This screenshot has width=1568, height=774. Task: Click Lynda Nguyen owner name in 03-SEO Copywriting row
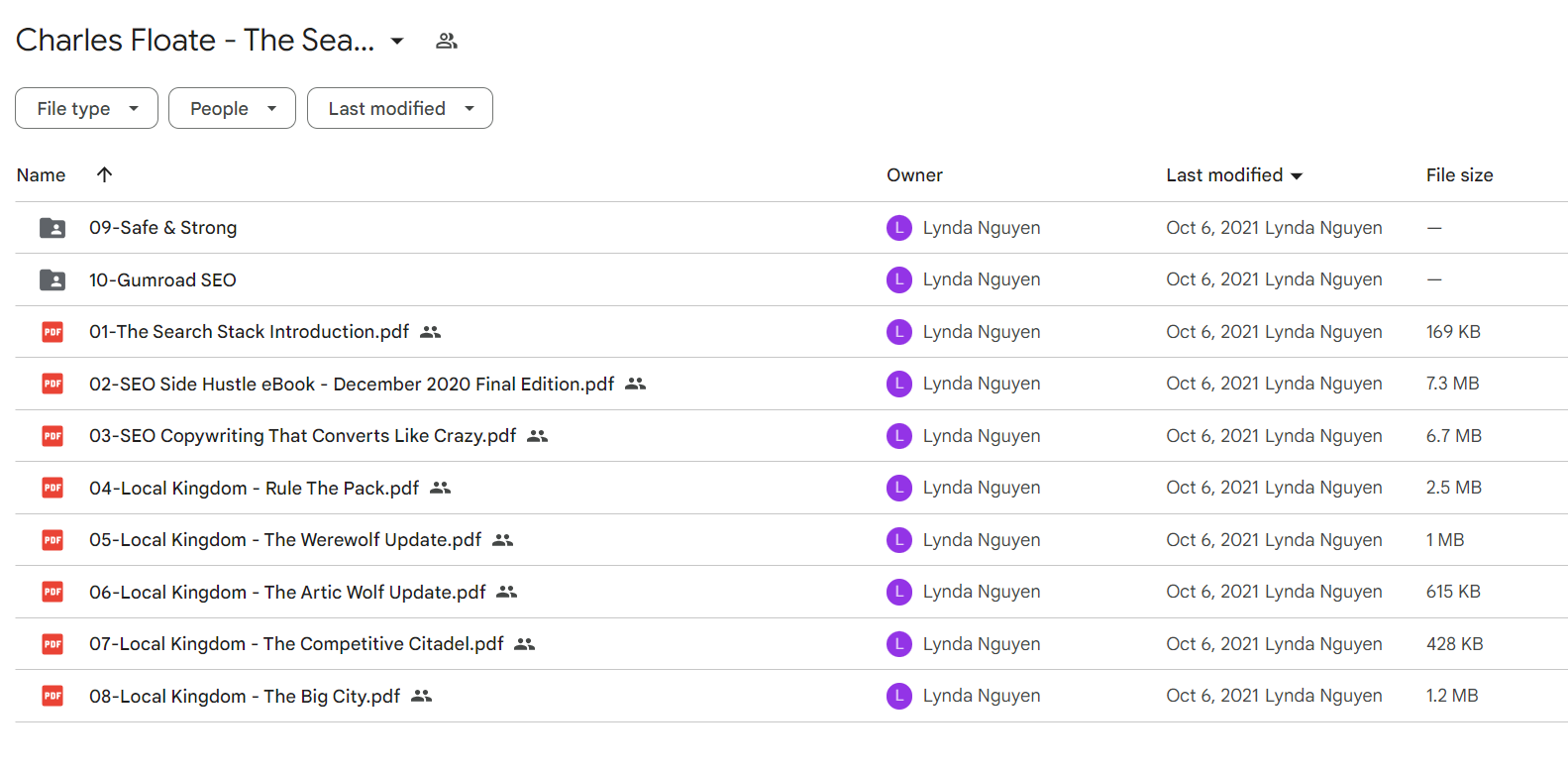click(x=982, y=436)
